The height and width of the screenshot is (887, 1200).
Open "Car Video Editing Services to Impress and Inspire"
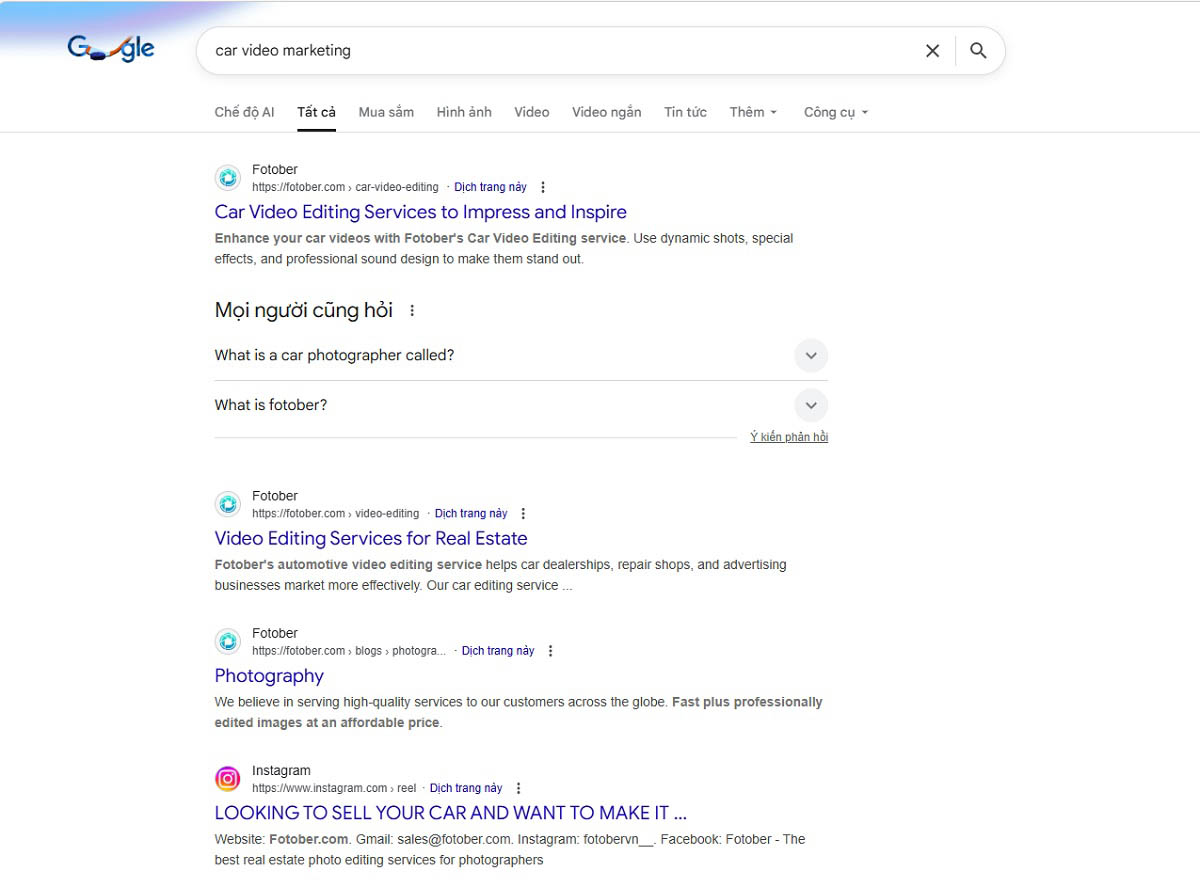[x=420, y=212]
